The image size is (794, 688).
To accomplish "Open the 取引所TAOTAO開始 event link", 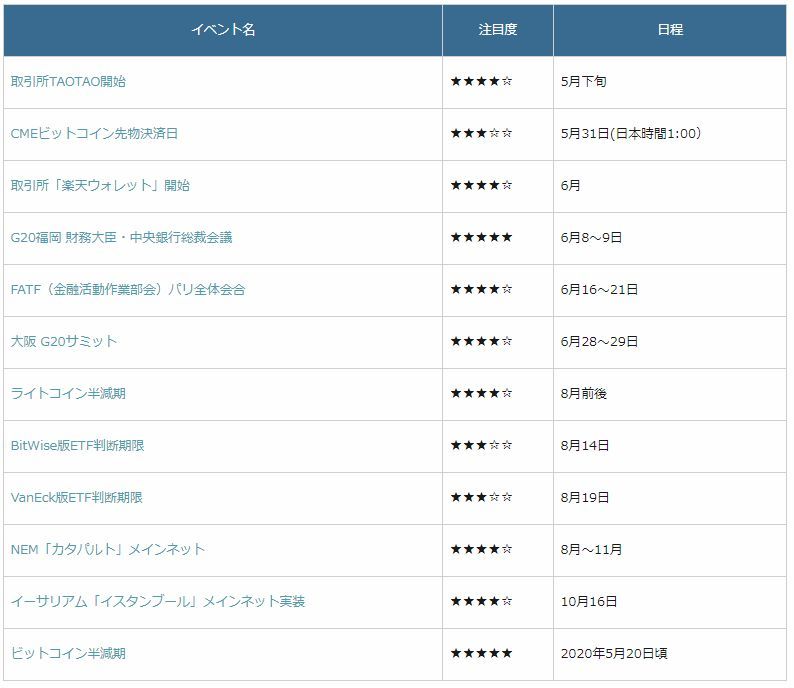I will pyautogui.click(x=68, y=82).
